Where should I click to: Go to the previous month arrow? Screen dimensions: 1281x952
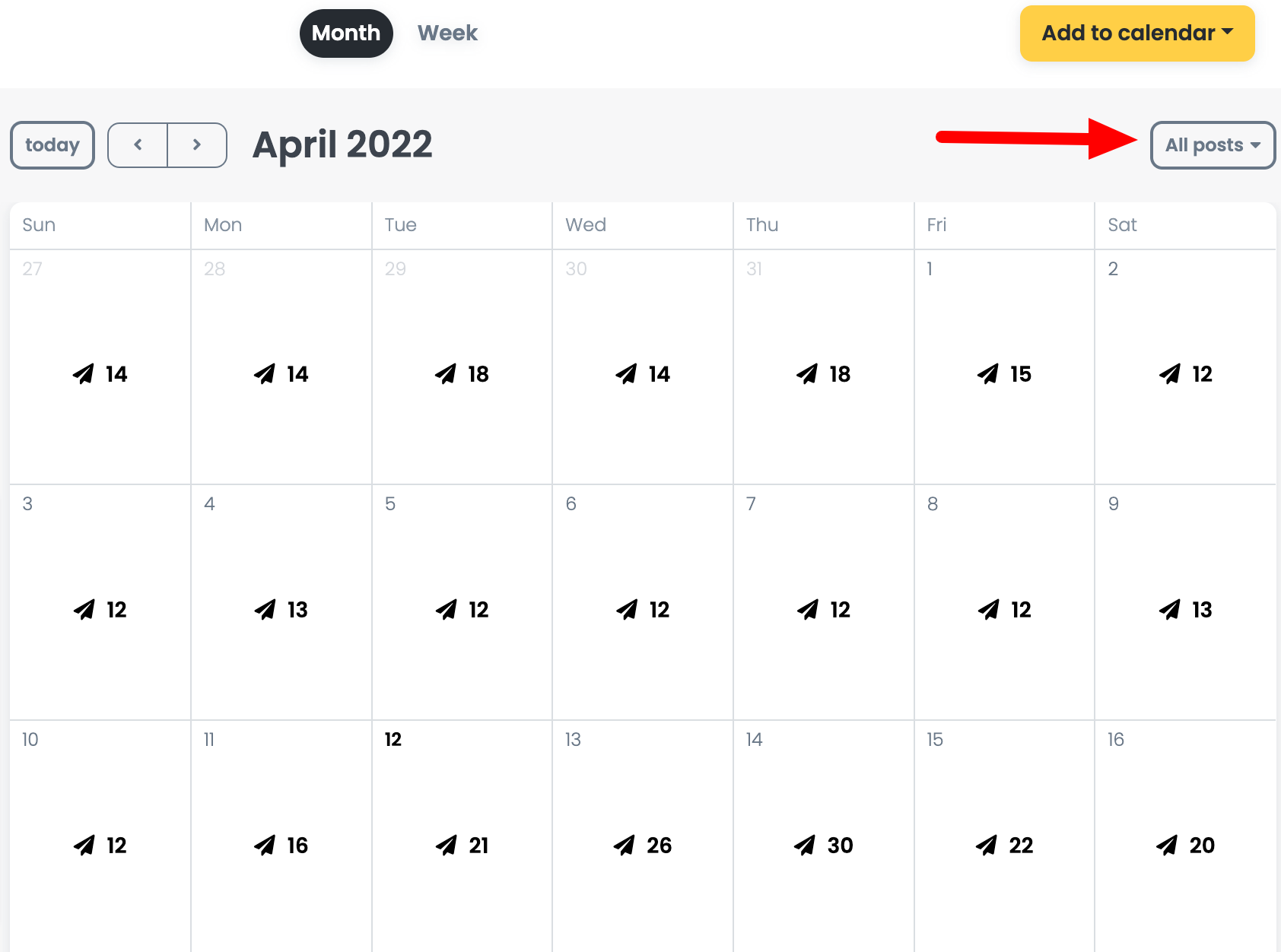click(x=138, y=144)
